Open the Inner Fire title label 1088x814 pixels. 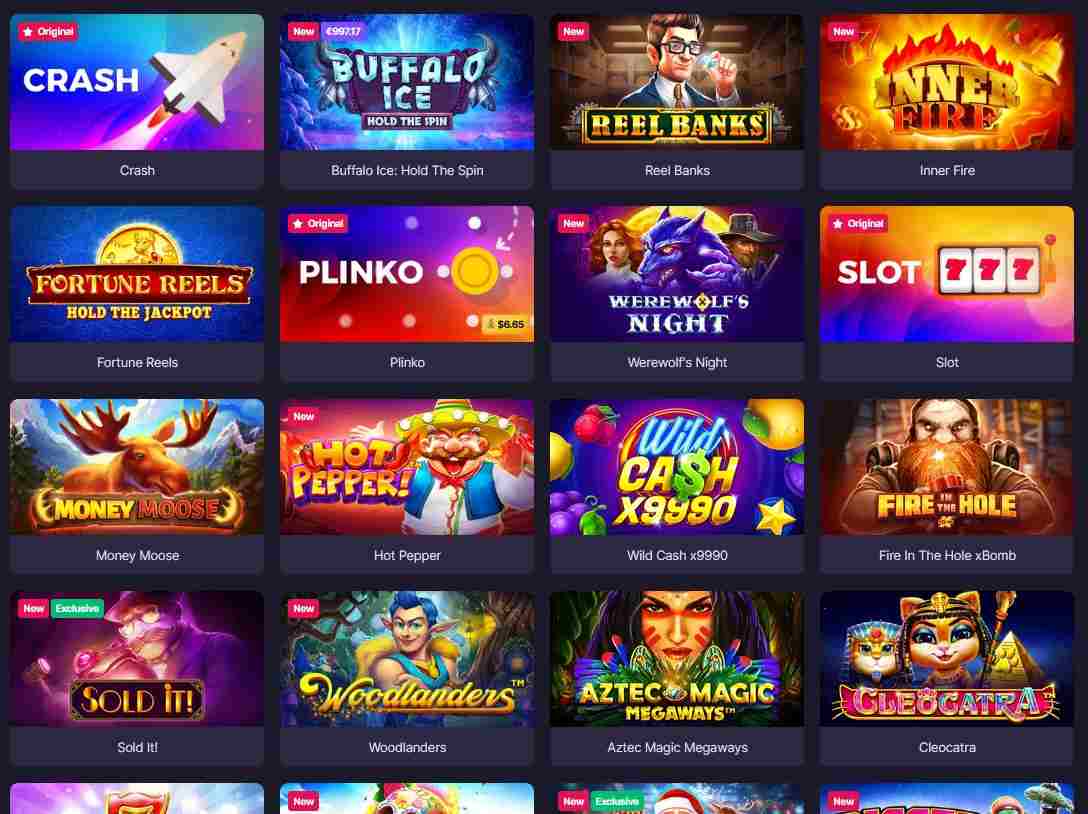click(x=947, y=170)
